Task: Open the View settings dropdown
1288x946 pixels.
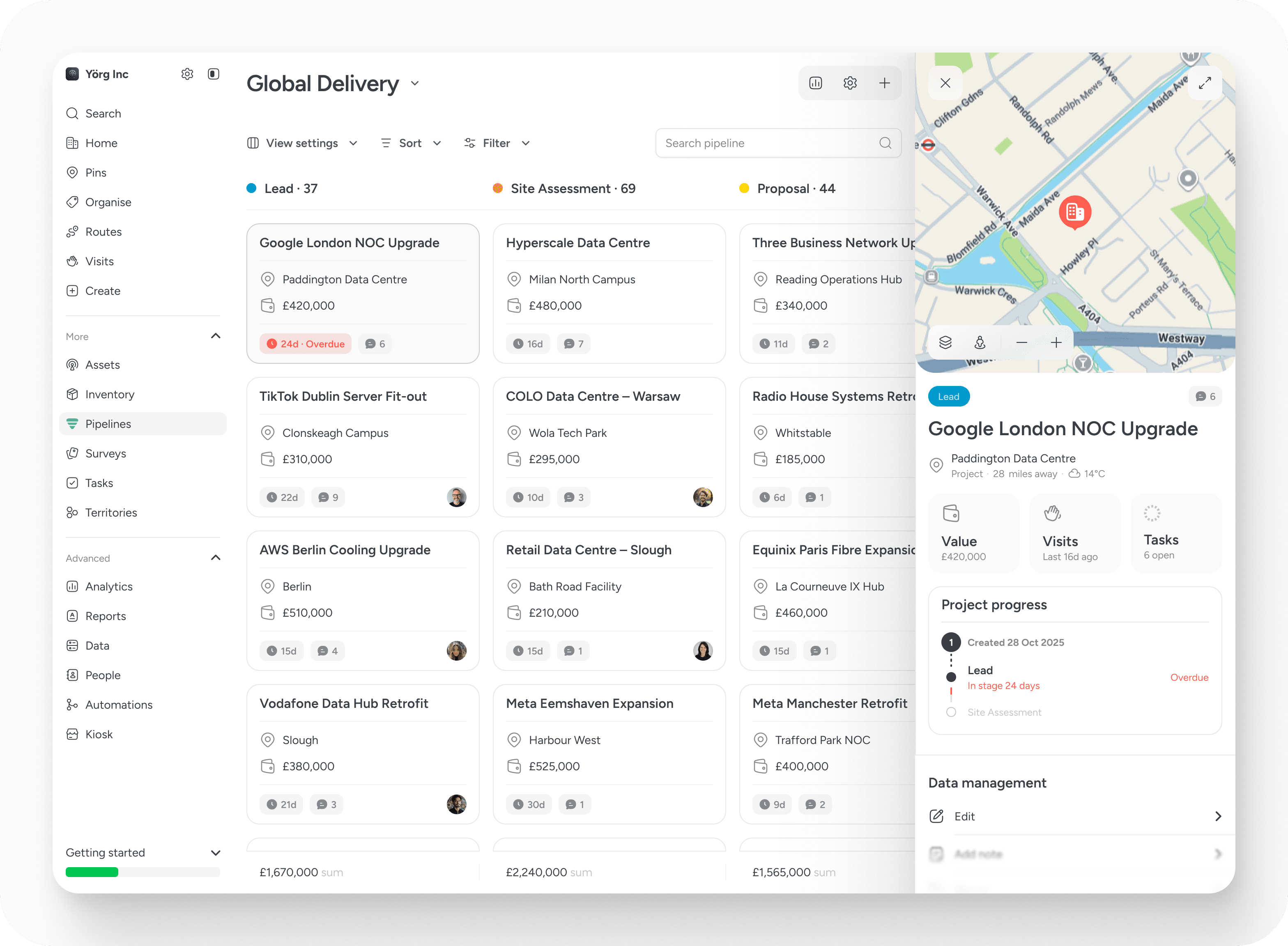Action: pos(302,143)
